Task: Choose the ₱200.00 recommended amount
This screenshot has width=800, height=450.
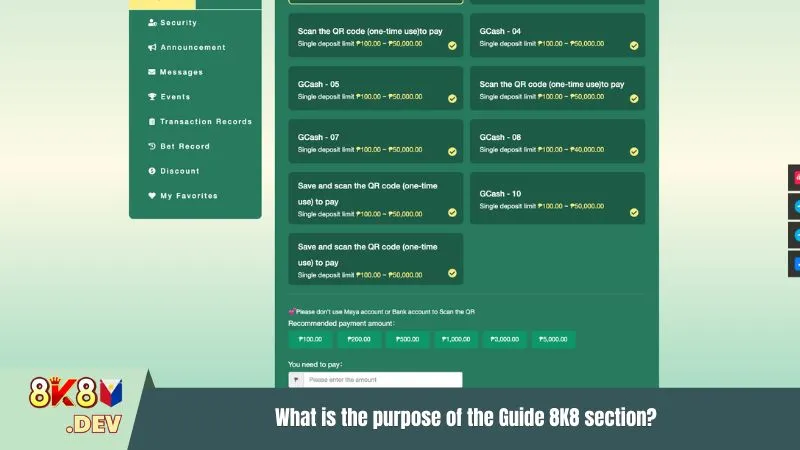Action: (359, 339)
